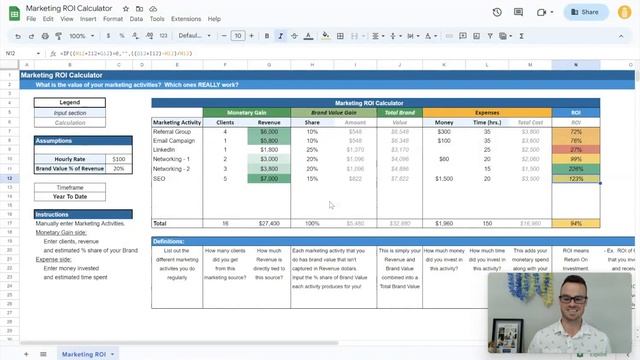Open text wrapping dropdown
The width and height of the screenshot is (640, 360).
click(413, 36)
